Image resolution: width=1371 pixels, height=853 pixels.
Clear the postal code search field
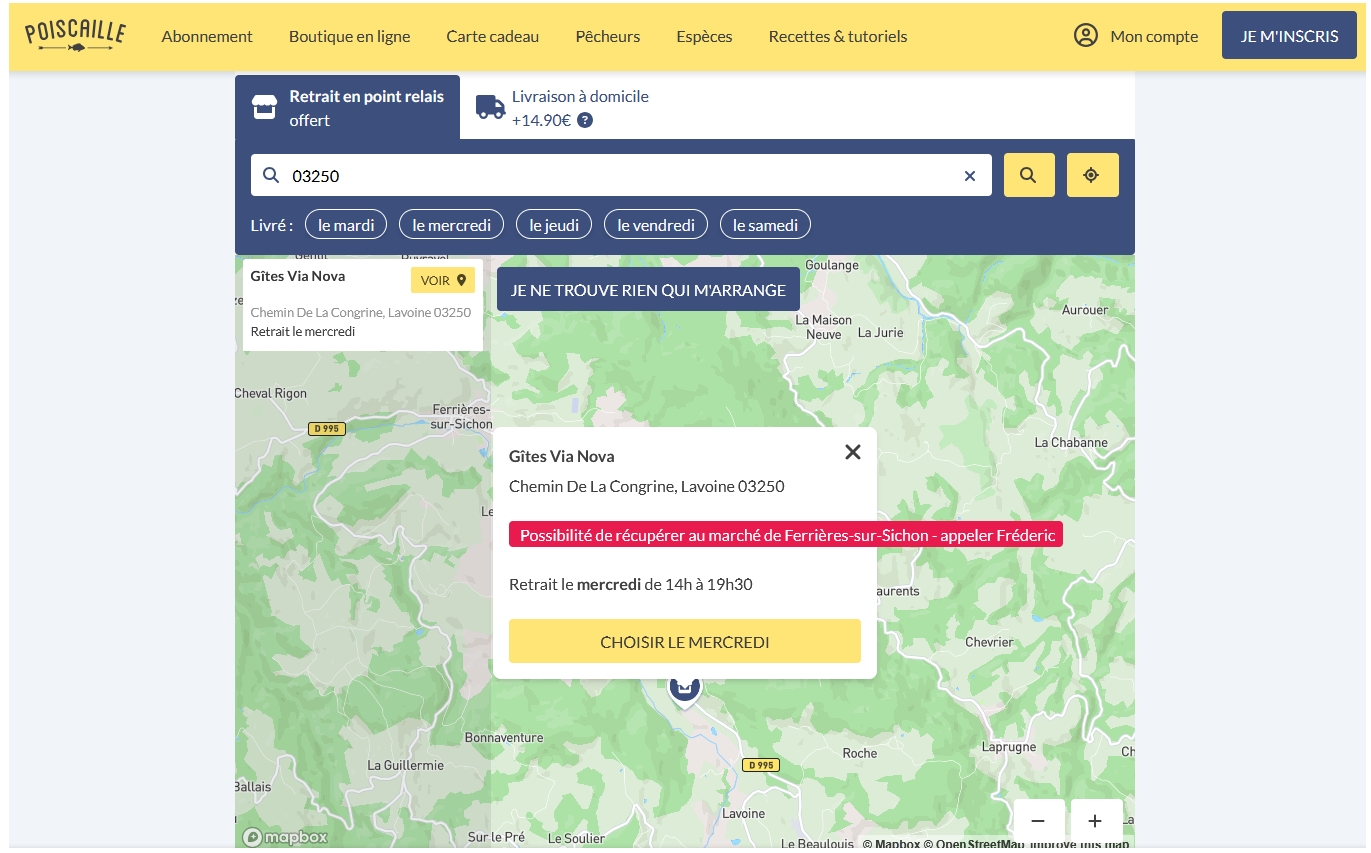click(x=969, y=176)
